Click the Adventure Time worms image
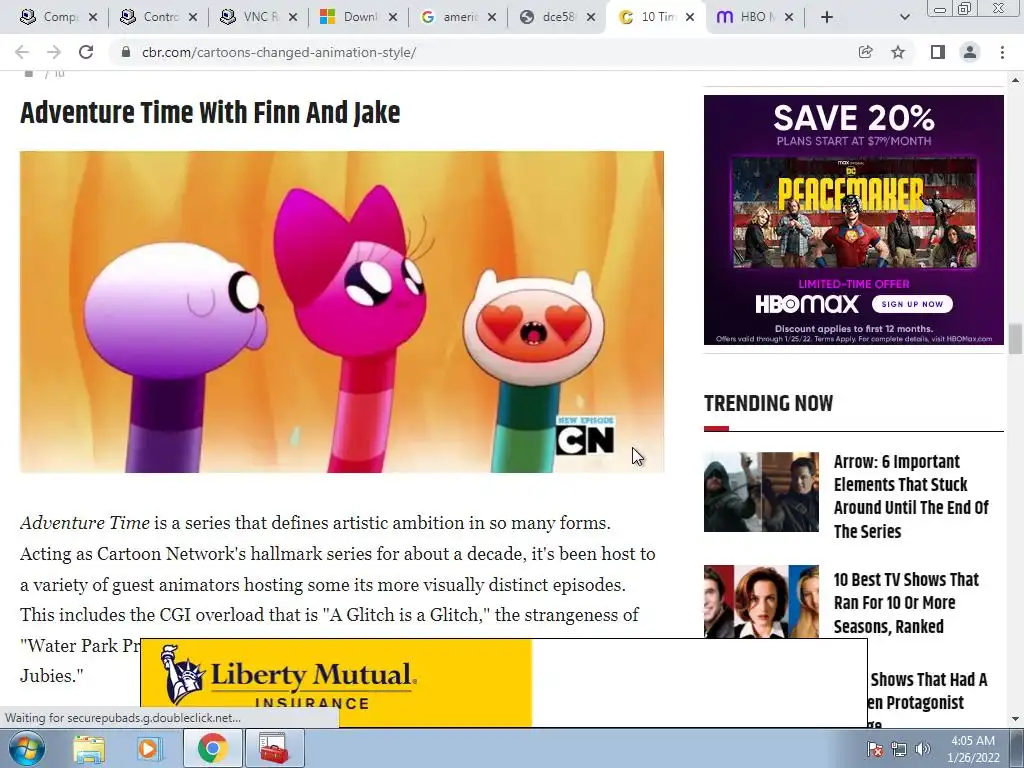 pyautogui.click(x=342, y=312)
